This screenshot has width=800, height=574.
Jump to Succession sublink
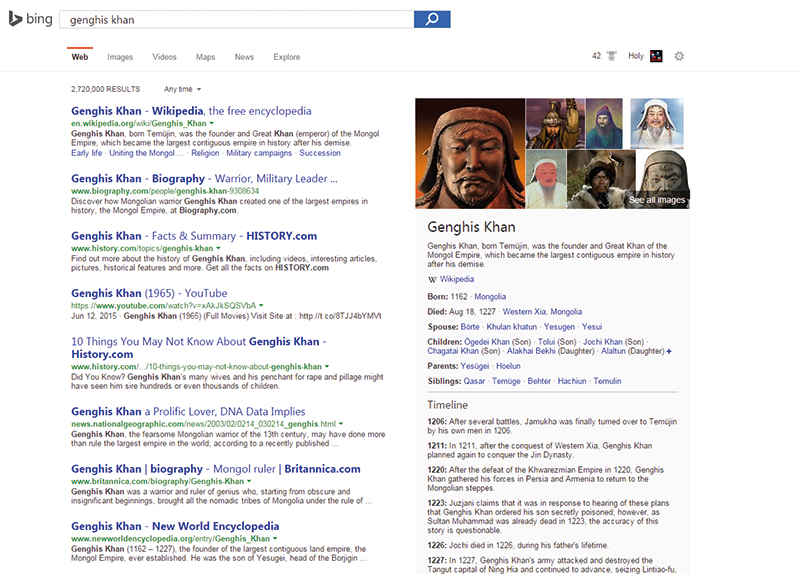coord(320,153)
